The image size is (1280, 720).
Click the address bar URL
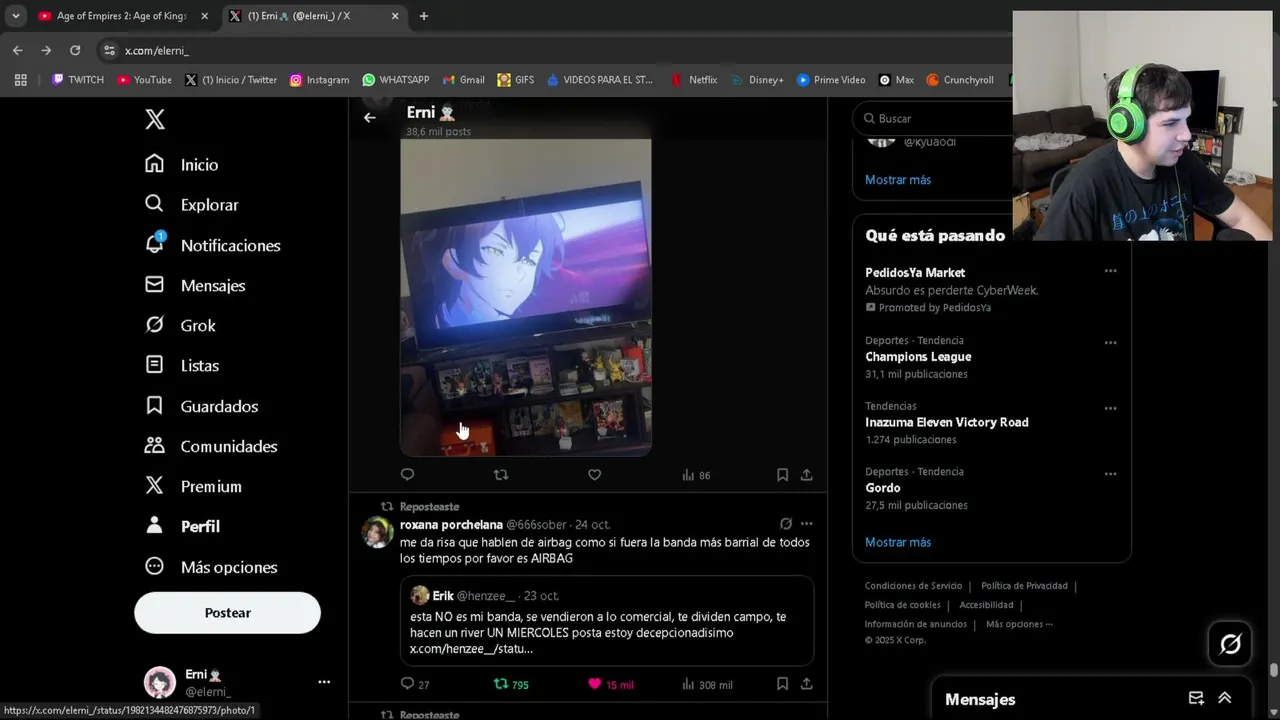[x=157, y=50]
